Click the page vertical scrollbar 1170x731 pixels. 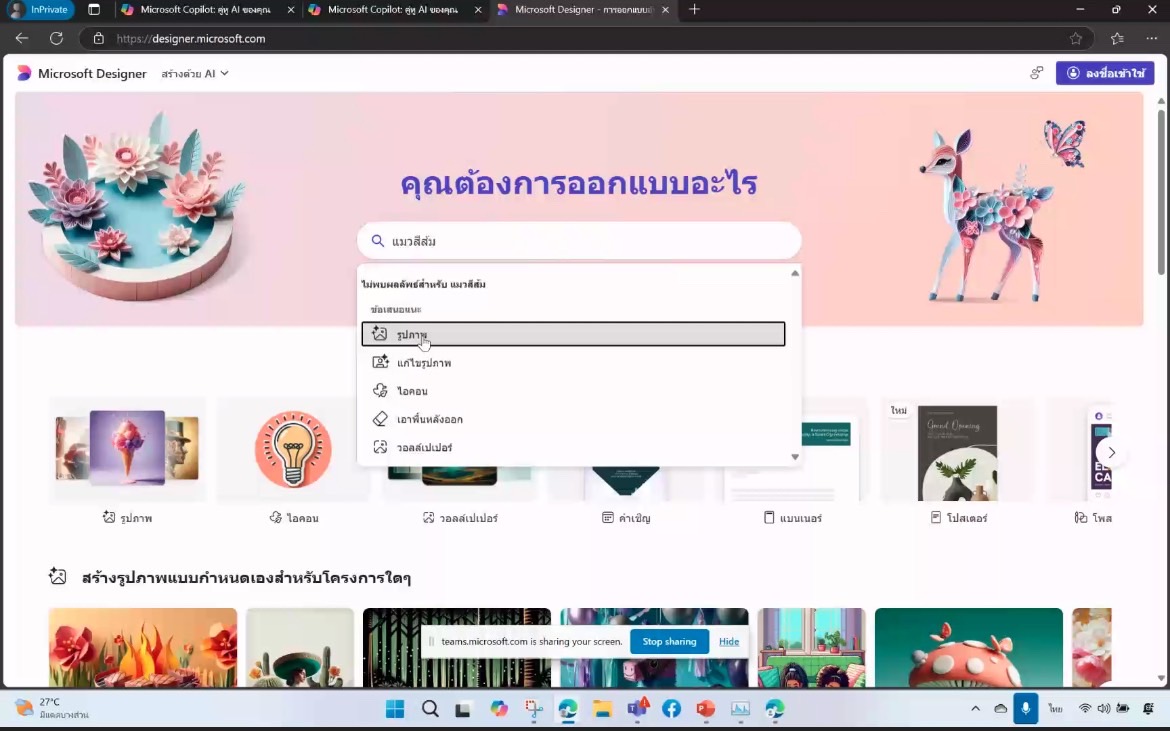pos(1161,192)
